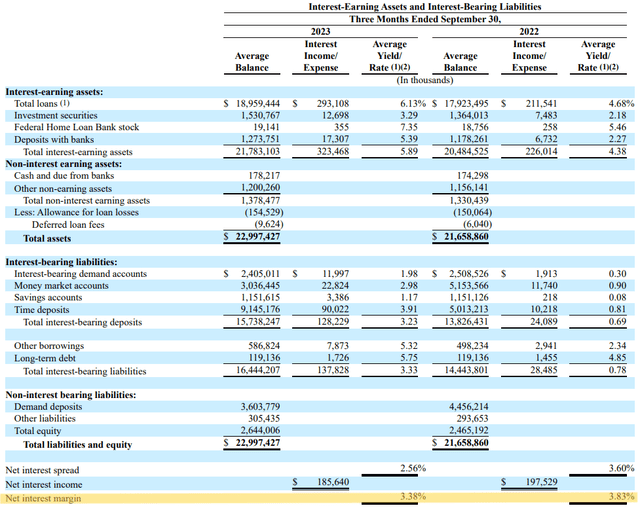Select the 2022 money market balance 5,153,566
The width and height of the screenshot is (640, 508).
[x=469, y=286]
